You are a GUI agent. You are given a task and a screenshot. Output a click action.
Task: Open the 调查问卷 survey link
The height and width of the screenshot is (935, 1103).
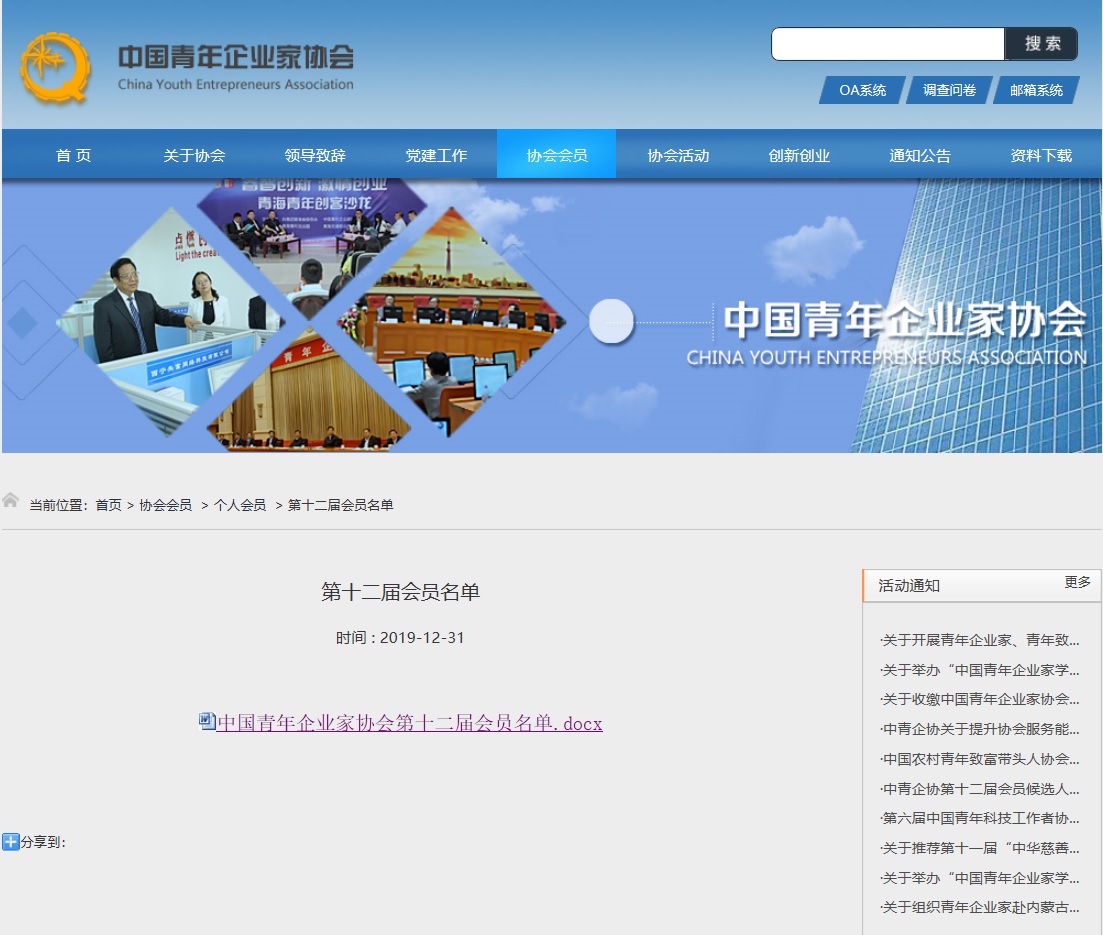(949, 90)
